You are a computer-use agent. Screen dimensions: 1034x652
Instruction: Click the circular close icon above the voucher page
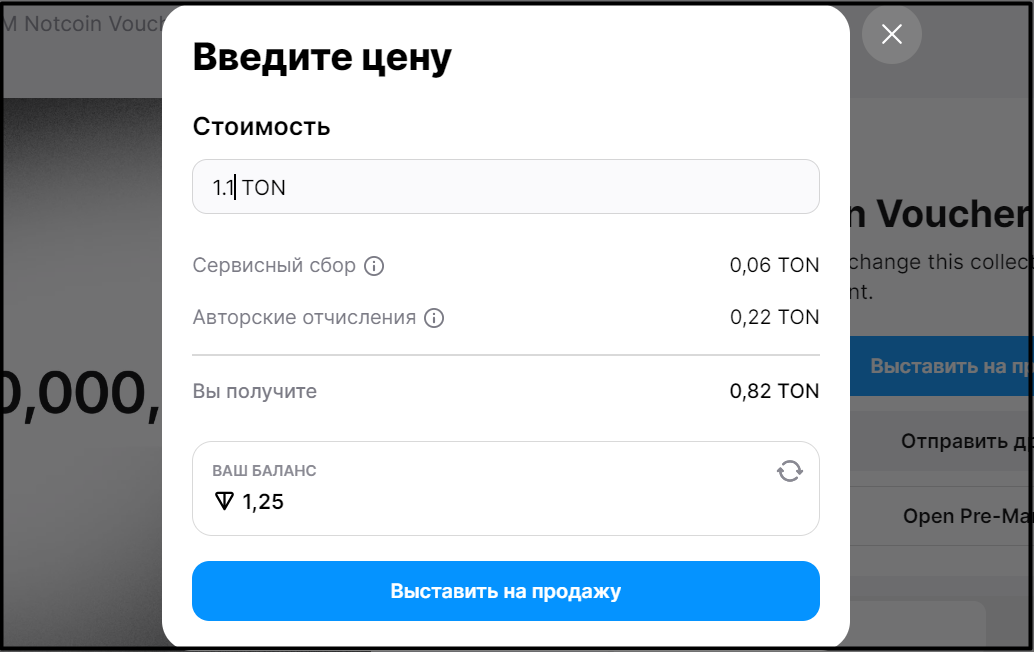[891, 34]
